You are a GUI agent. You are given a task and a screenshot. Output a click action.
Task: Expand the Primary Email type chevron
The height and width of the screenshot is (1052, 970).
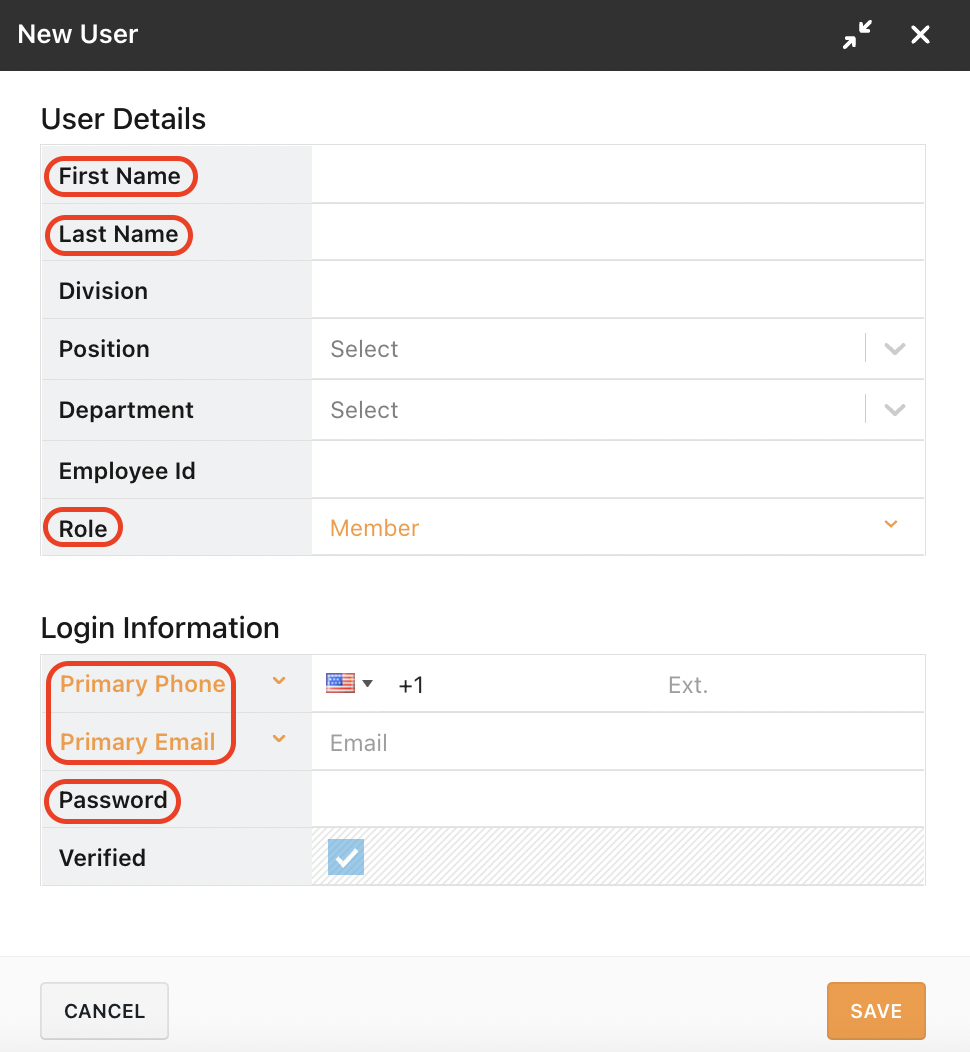pyautogui.click(x=279, y=739)
